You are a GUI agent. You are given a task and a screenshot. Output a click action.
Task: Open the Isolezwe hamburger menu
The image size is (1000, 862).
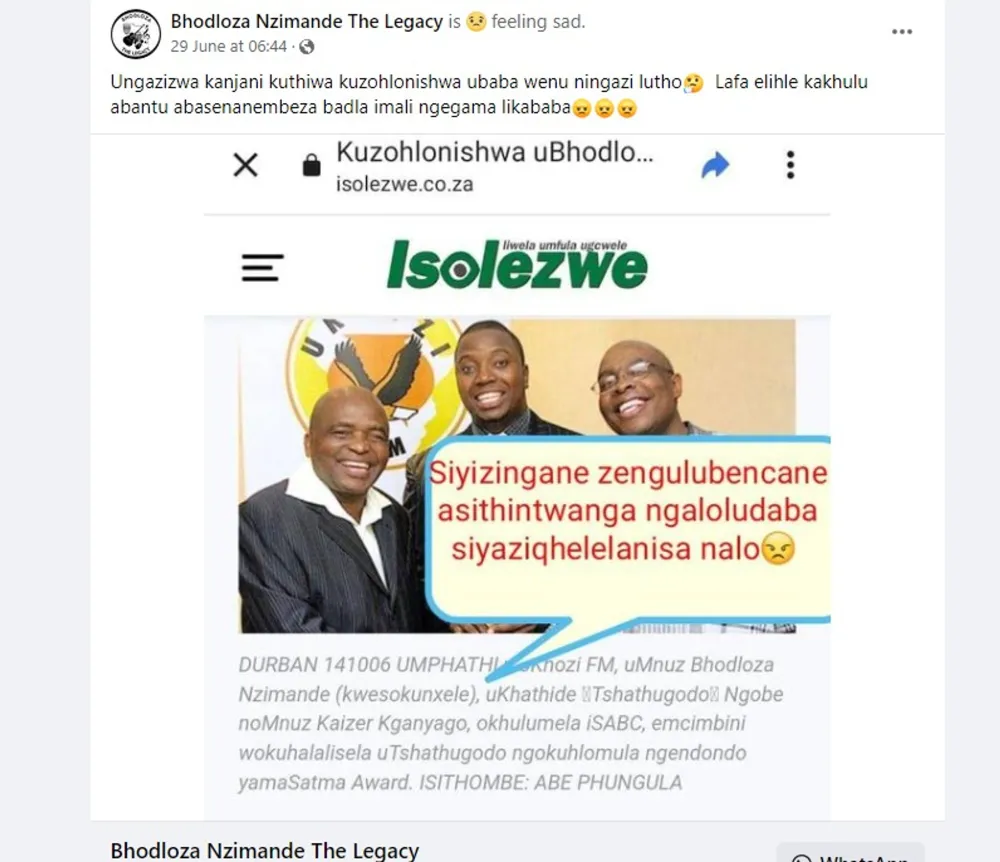[262, 268]
